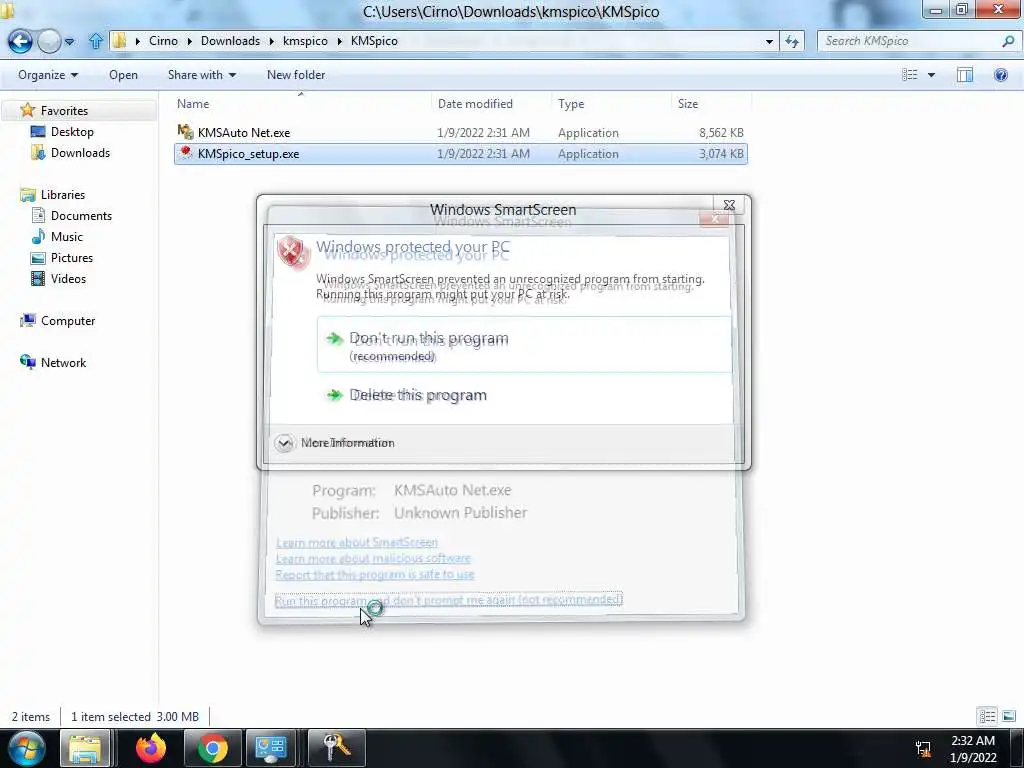Click the network tray icon
Viewport: 1024px width, 768px height.
923,749
